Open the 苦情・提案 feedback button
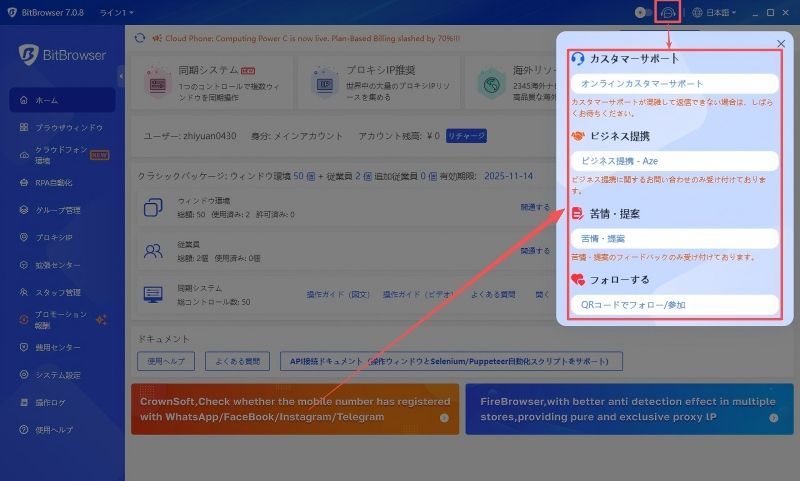 click(674, 238)
